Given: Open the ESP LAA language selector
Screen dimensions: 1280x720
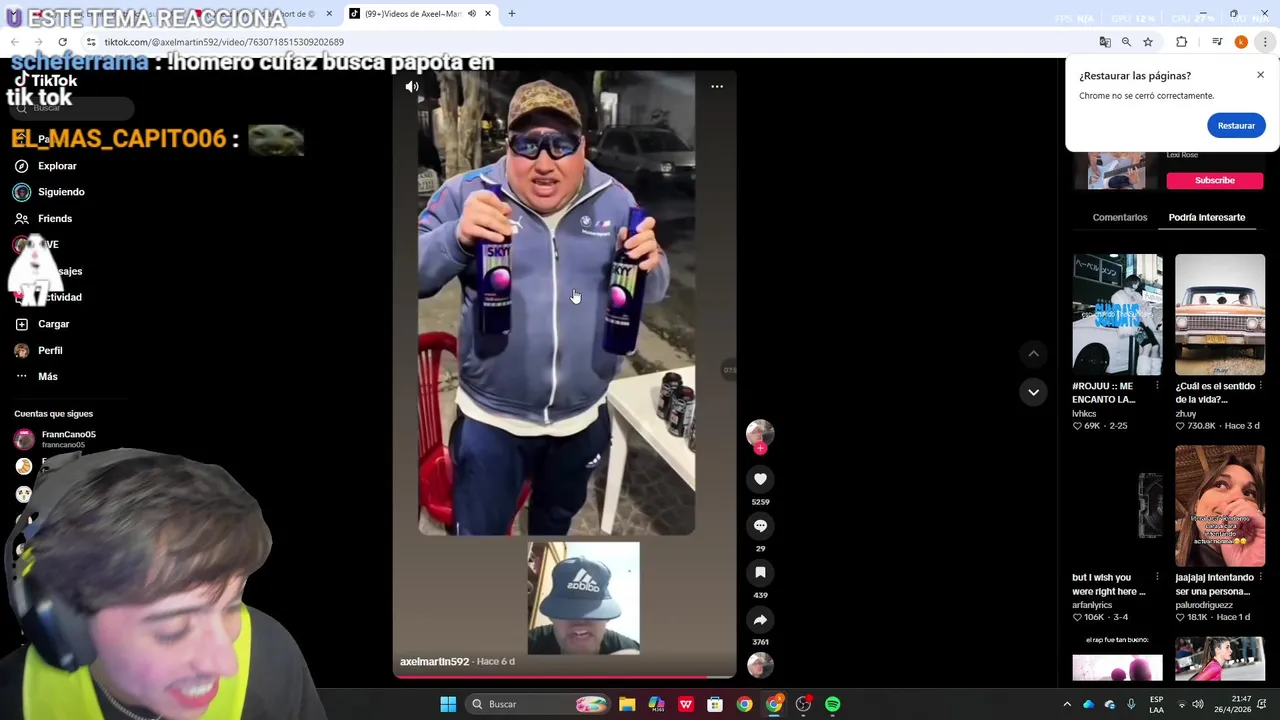Looking at the screenshot, I should tap(1156, 704).
